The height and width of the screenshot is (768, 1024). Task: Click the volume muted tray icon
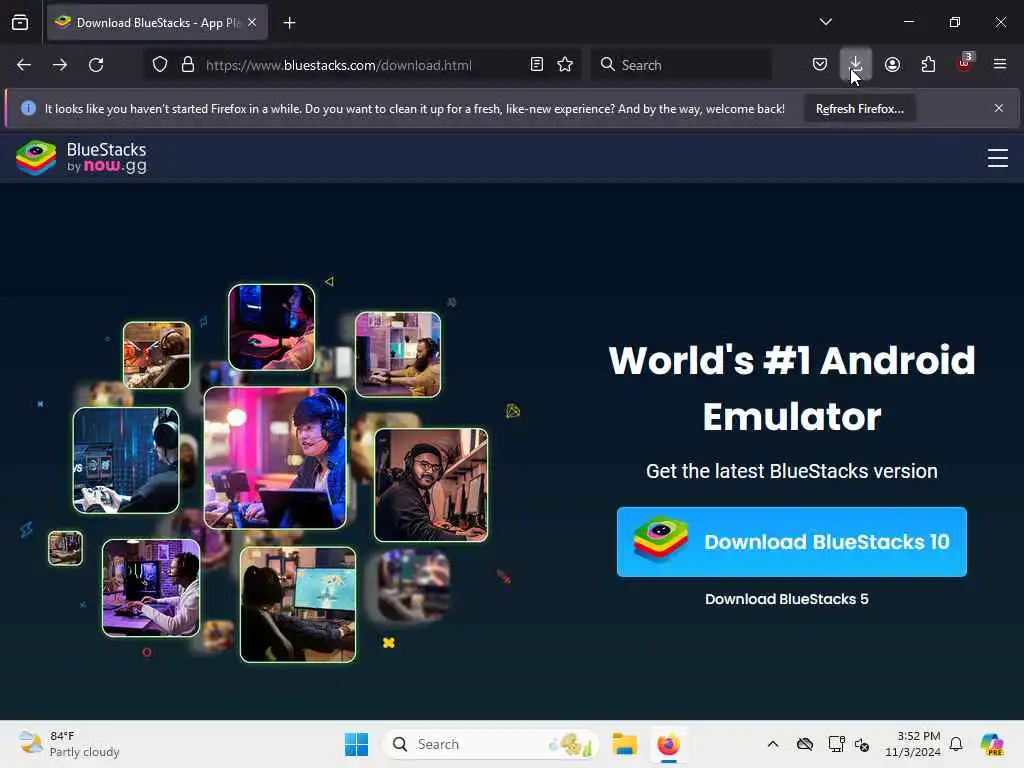click(861, 744)
